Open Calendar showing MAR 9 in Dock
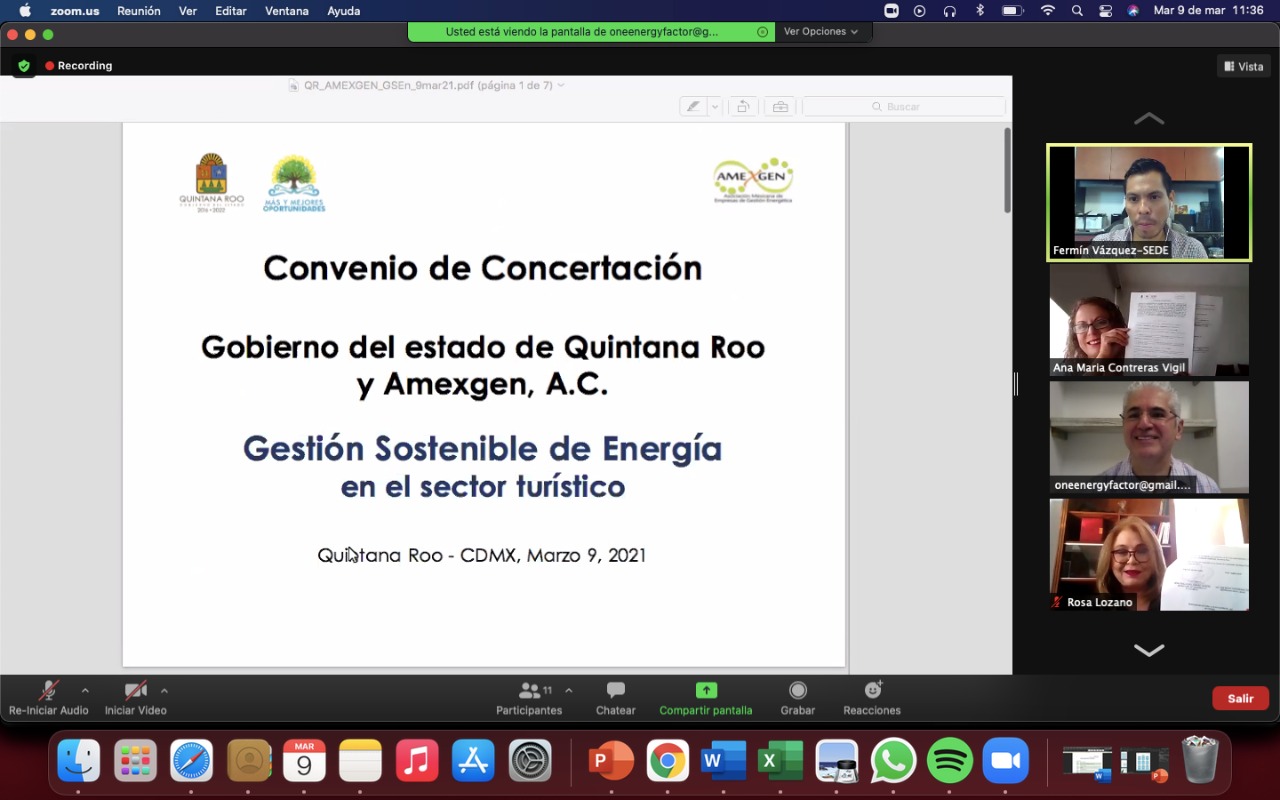Screen dimensions: 1280x800 click(304, 761)
